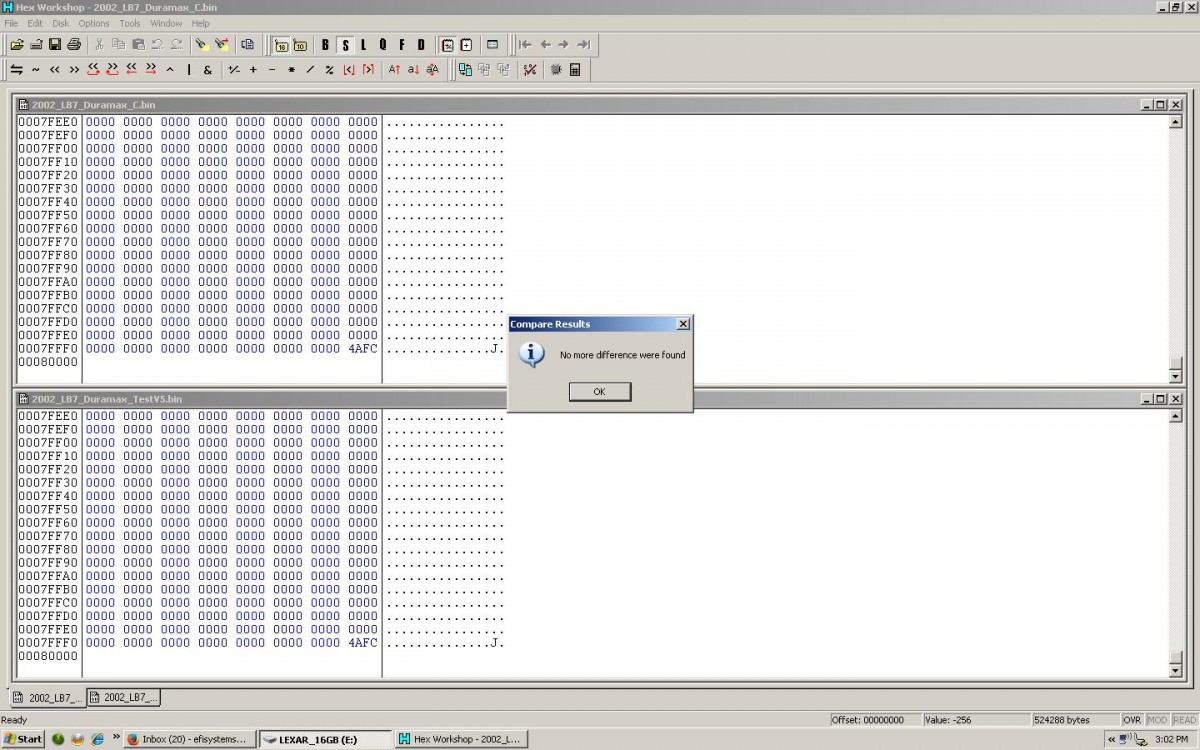Screen dimensions: 1200x750
Task: Switch data view to Double (D)
Action: click(421, 44)
